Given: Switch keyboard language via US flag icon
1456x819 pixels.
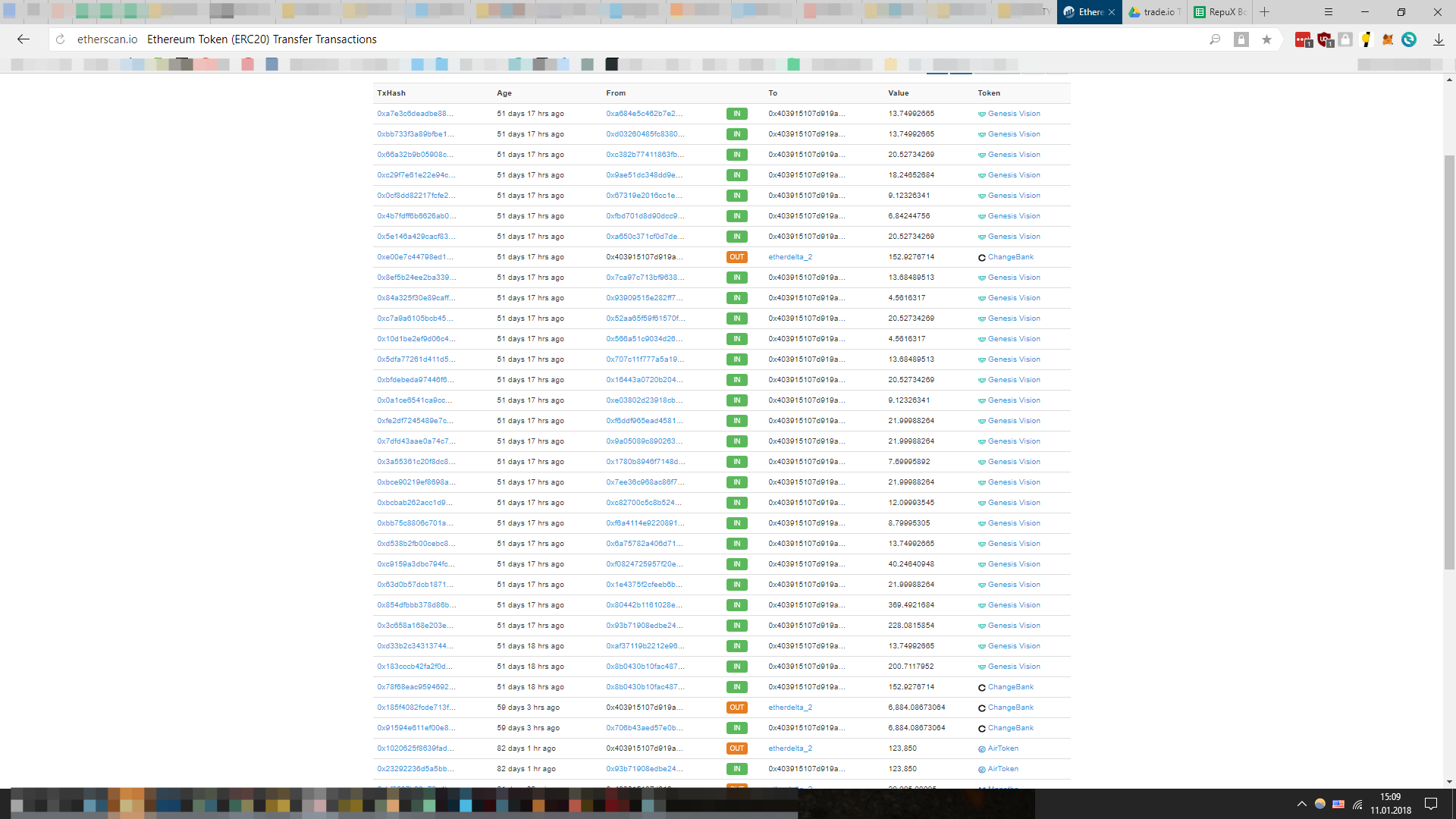Looking at the screenshot, I should (1338, 804).
